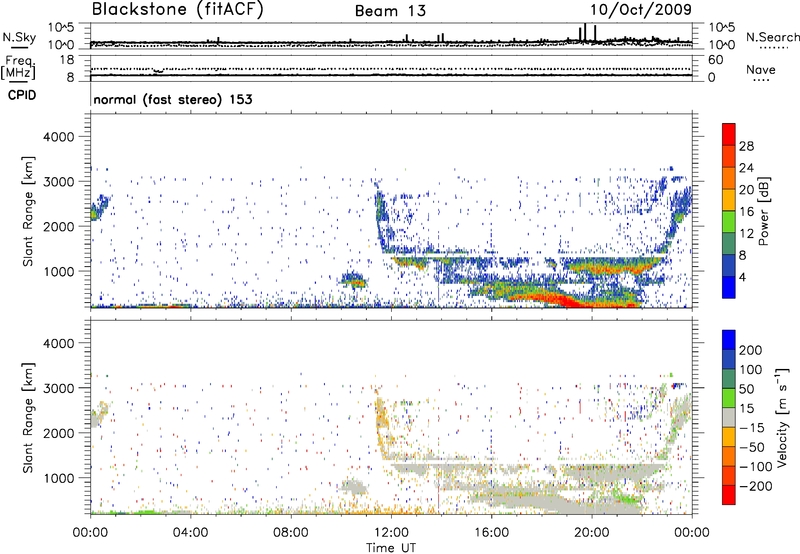This screenshot has height=554, width=800.
Task: Click the '12:00' time tick label
Action: pos(391,533)
